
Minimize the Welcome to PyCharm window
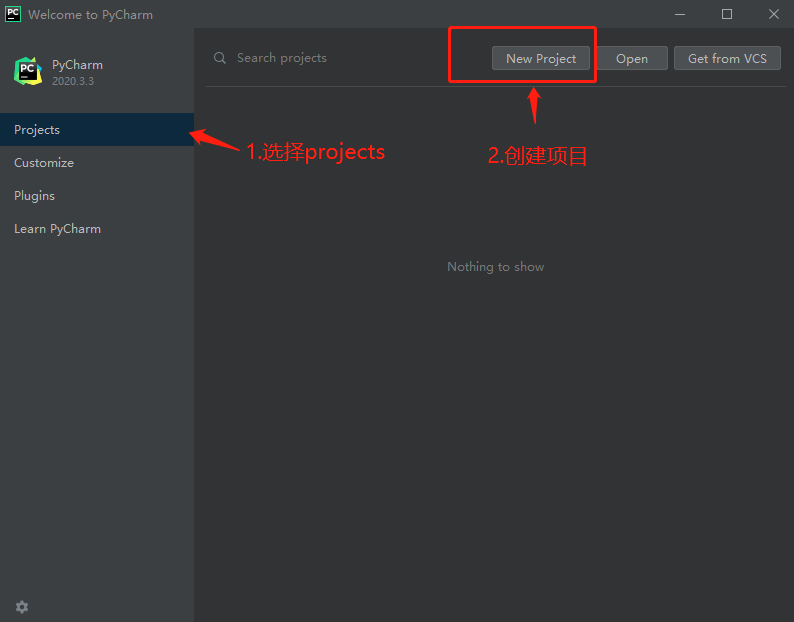(680, 14)
